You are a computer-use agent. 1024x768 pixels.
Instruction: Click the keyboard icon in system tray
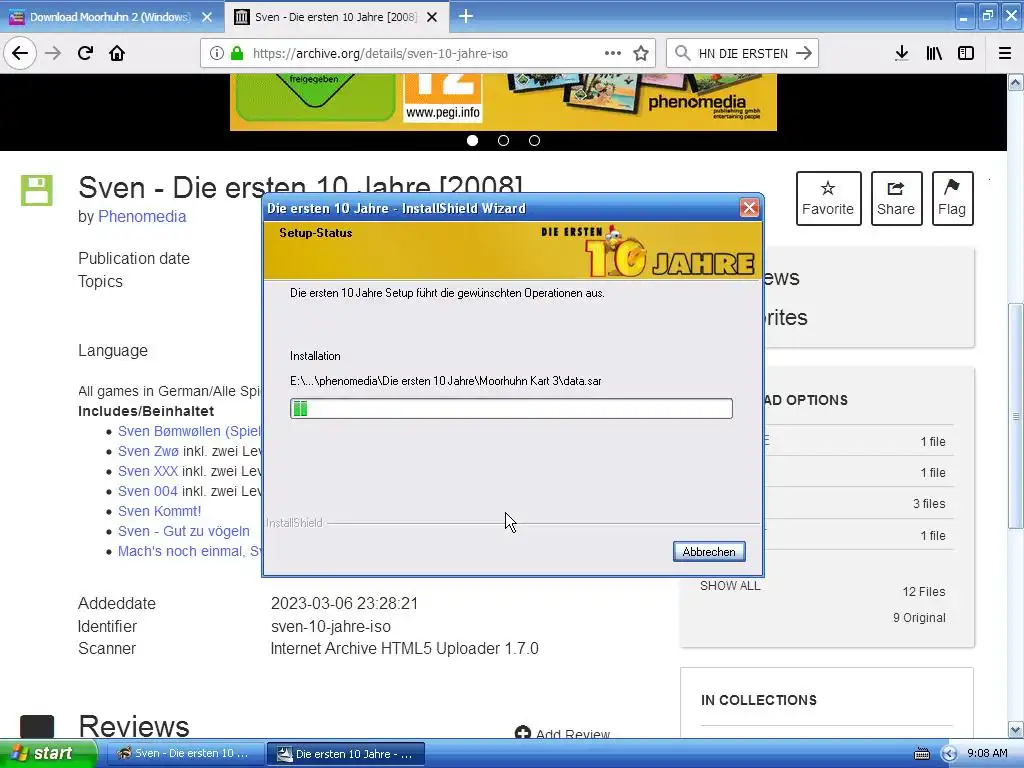click(x=921, y=754)
